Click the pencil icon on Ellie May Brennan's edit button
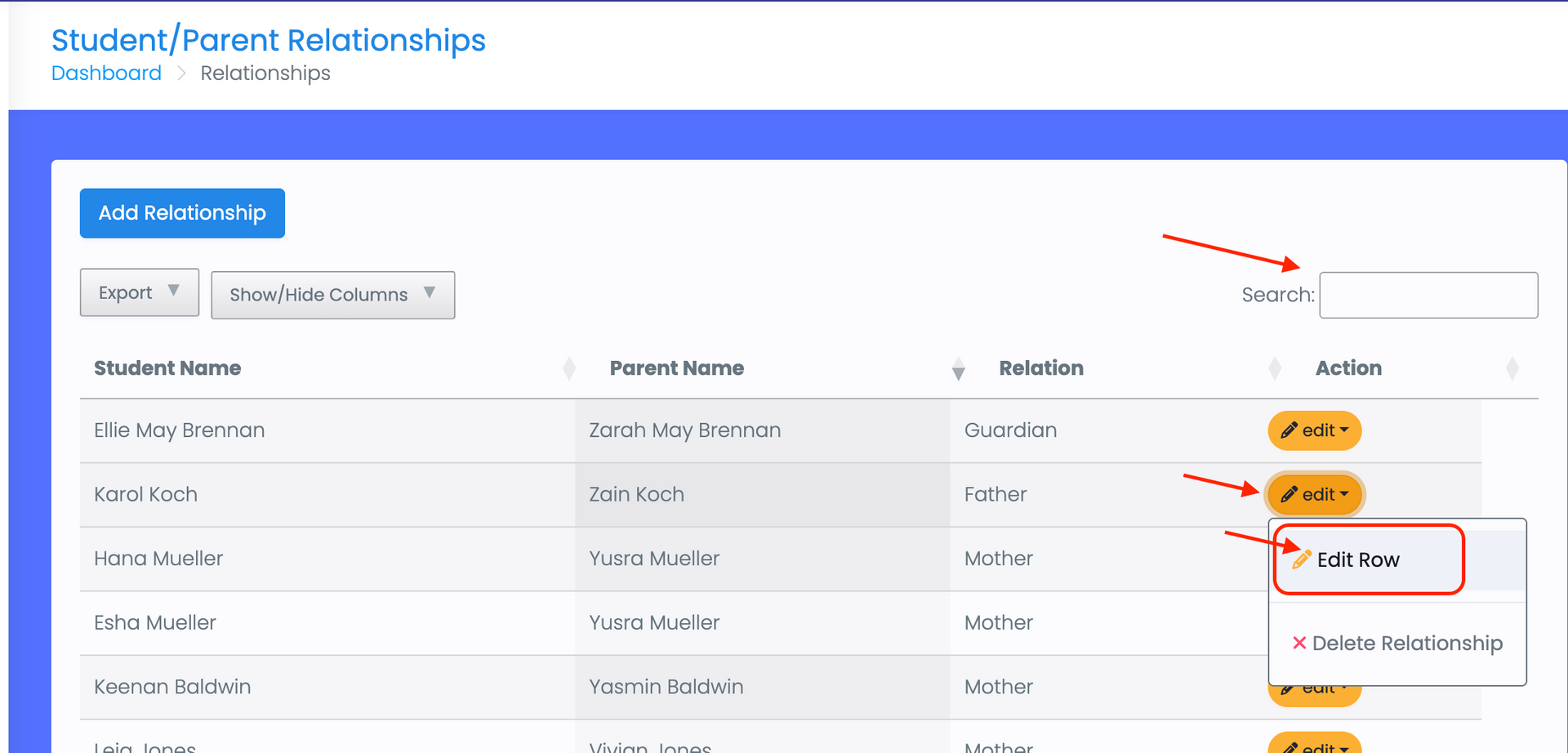This screenshot has height=753, width=1568. pos(1290,430)
